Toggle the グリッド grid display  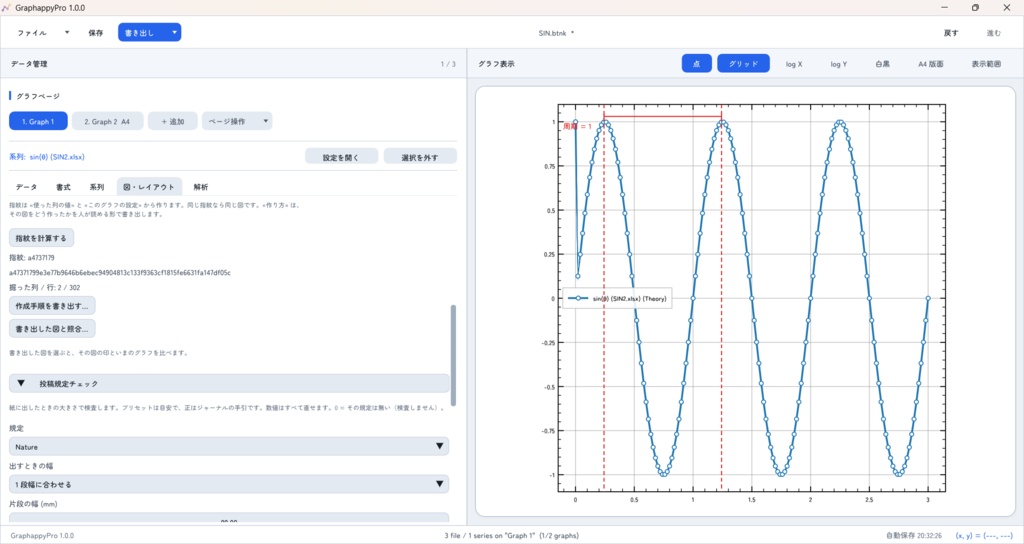coord(743,63)
